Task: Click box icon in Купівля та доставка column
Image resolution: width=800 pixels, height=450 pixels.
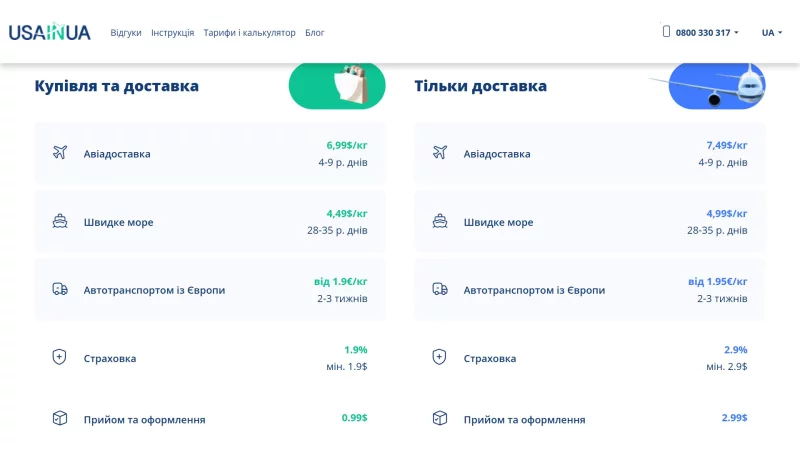Action: tap(60, 418)
